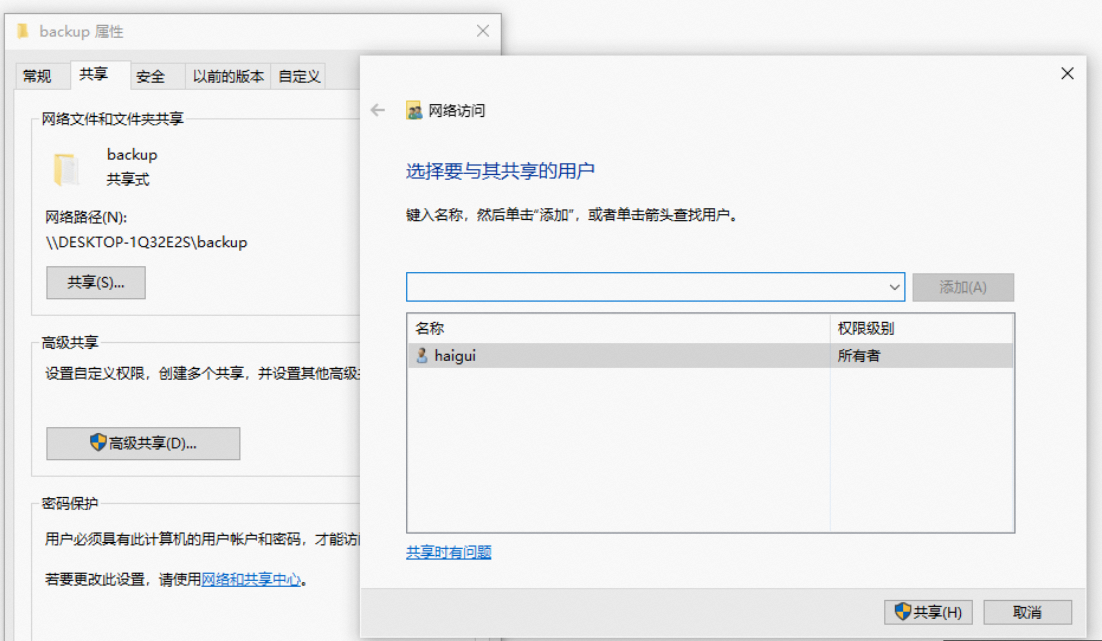This screenshot has height=641, width=1102.
Task: Confirm with the 共享(H) button
Action: tap(929, 612)
